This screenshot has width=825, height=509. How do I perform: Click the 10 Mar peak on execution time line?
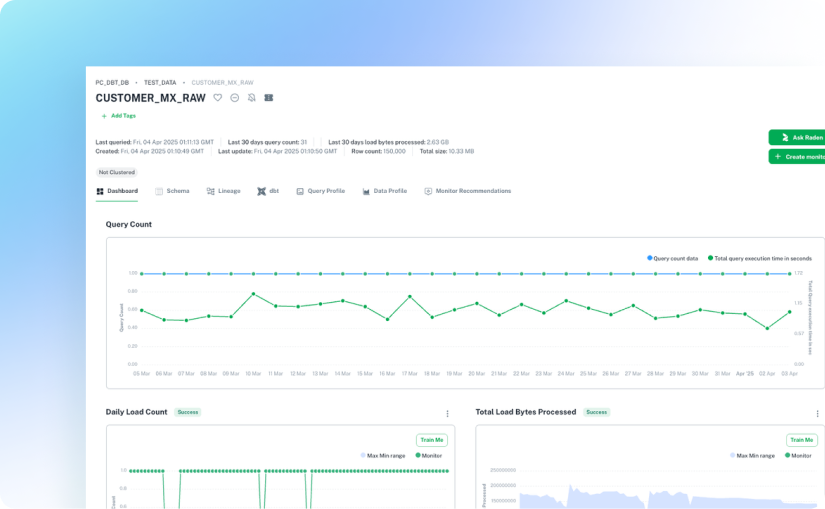point(254,294)
